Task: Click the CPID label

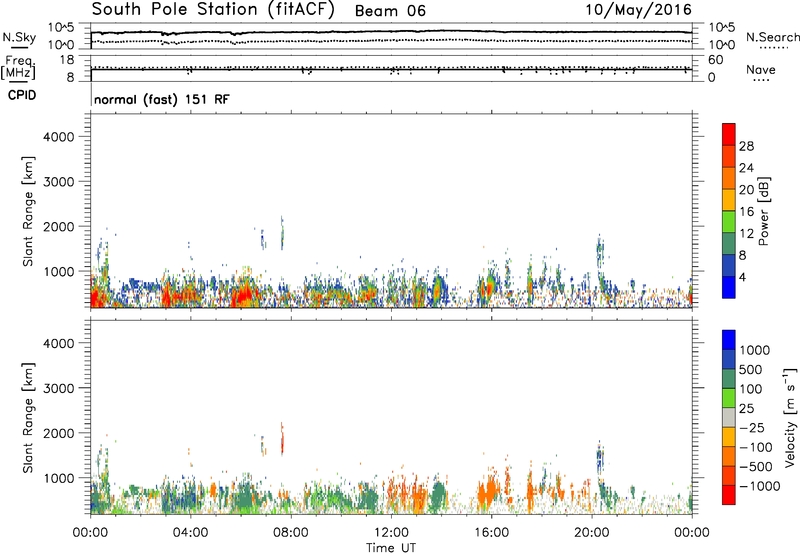Action: 22,95
